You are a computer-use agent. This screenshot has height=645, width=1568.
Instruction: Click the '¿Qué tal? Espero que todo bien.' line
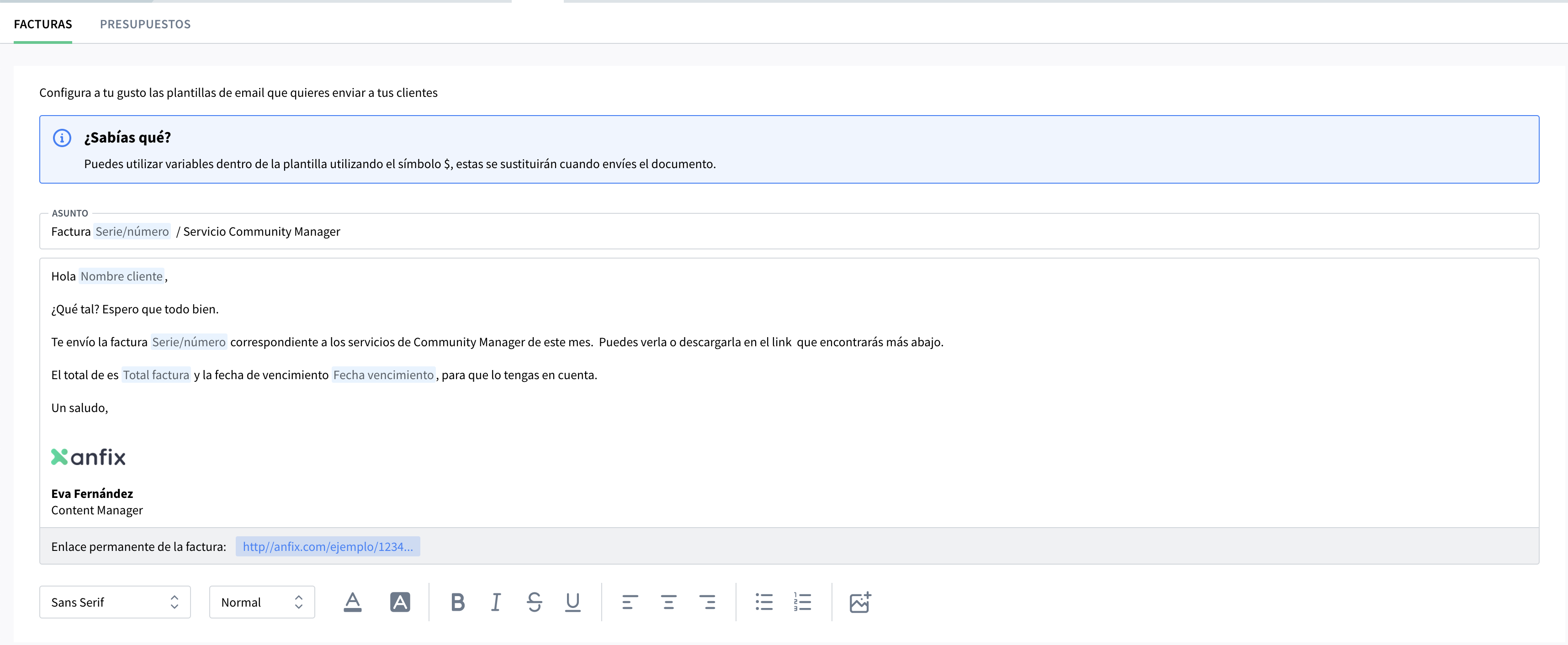[134, 310]
